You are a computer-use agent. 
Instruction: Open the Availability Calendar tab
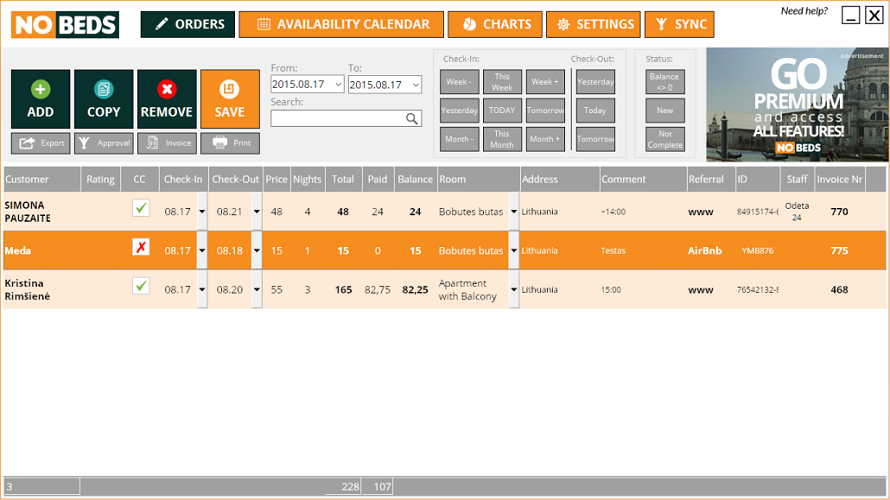[341, 24]
